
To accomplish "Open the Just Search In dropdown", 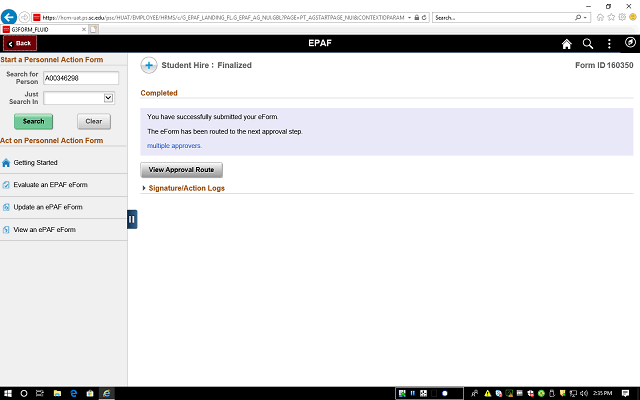I will [79, 98].
